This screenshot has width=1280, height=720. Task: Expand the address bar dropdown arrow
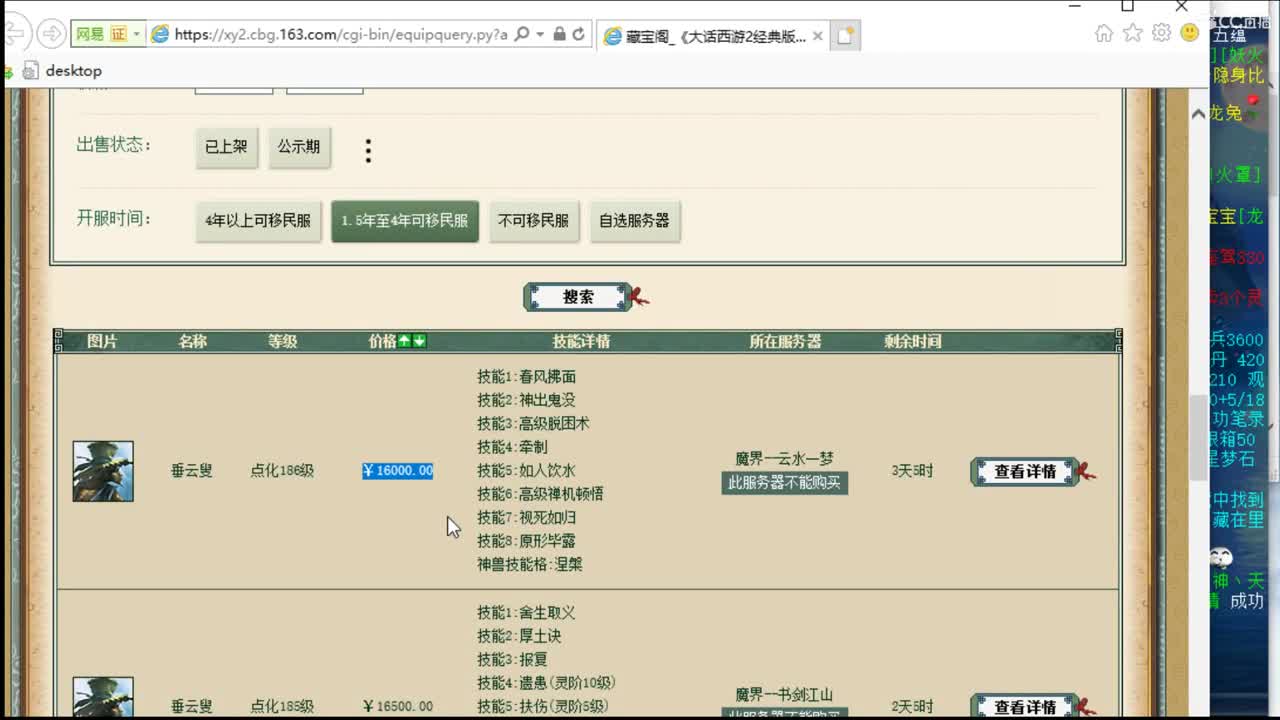coord(540,34)
